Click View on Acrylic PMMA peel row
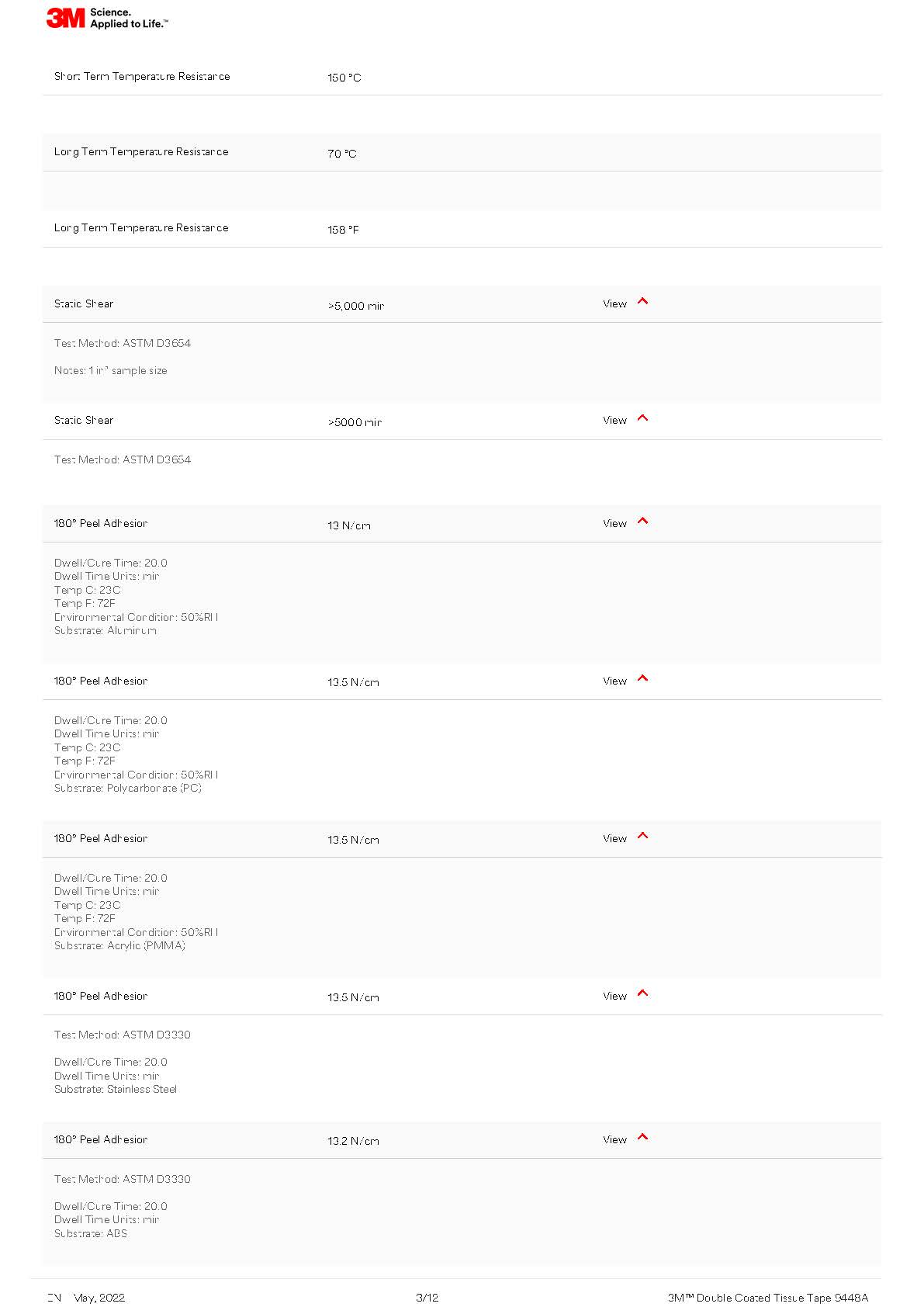 point(614,839)
